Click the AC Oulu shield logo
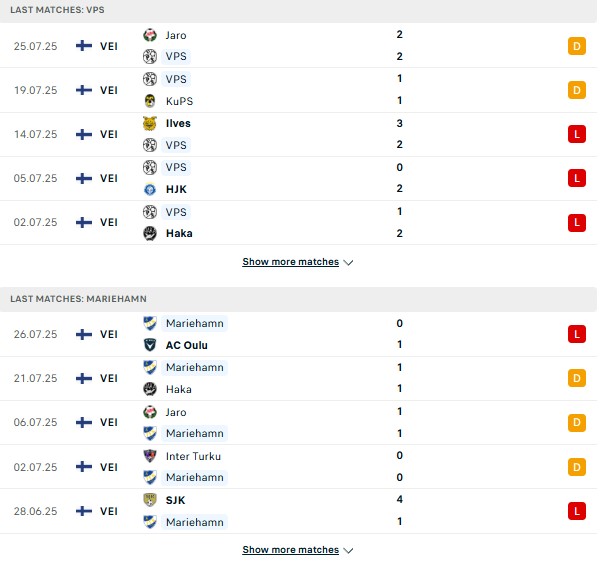 point(150,345)
